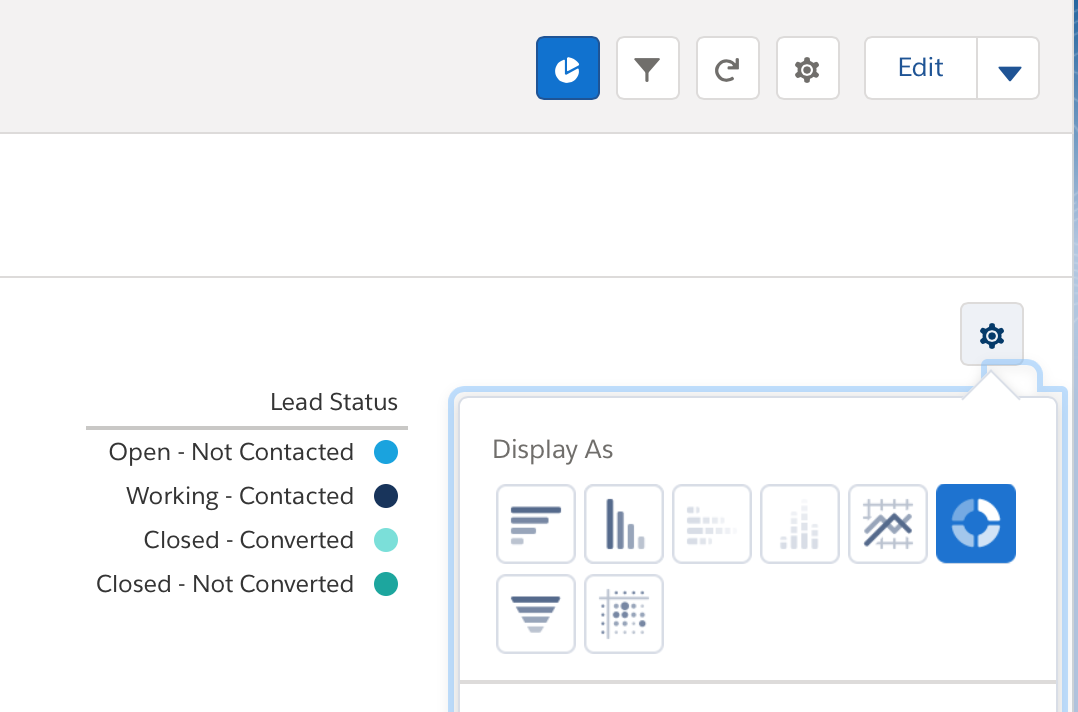The image size is (1078, 712).
Task: Open the report filter panel
Action: (648, 68)
